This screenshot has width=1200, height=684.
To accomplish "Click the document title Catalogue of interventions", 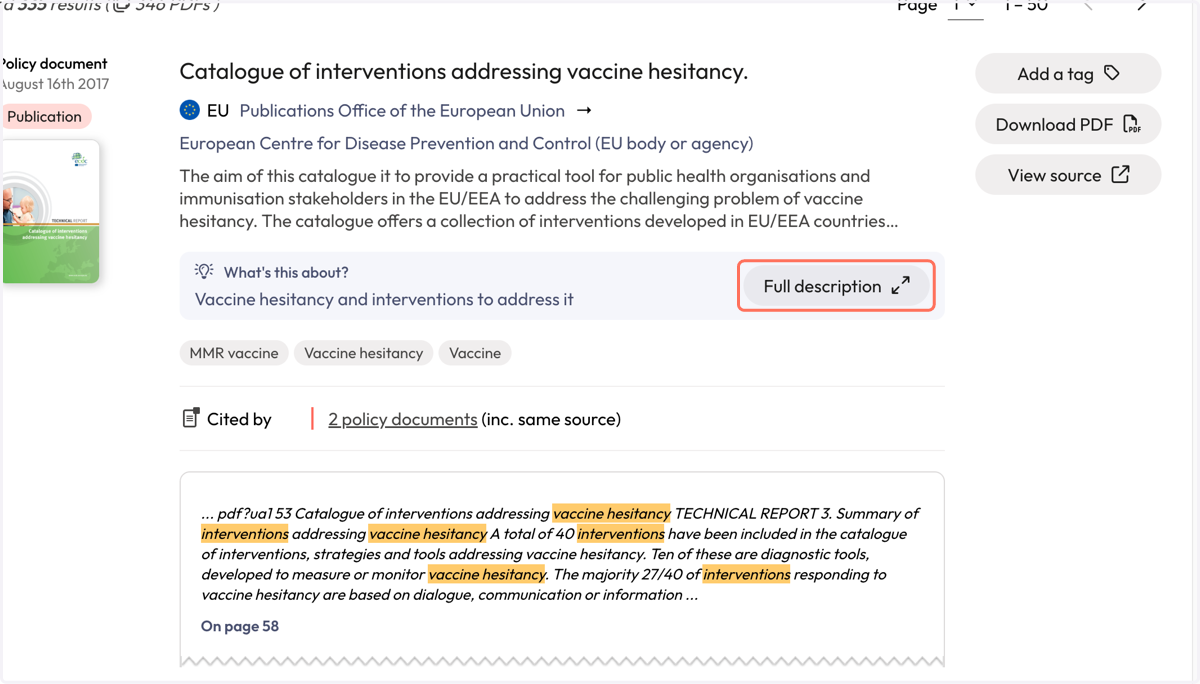I will pos(463,71).
